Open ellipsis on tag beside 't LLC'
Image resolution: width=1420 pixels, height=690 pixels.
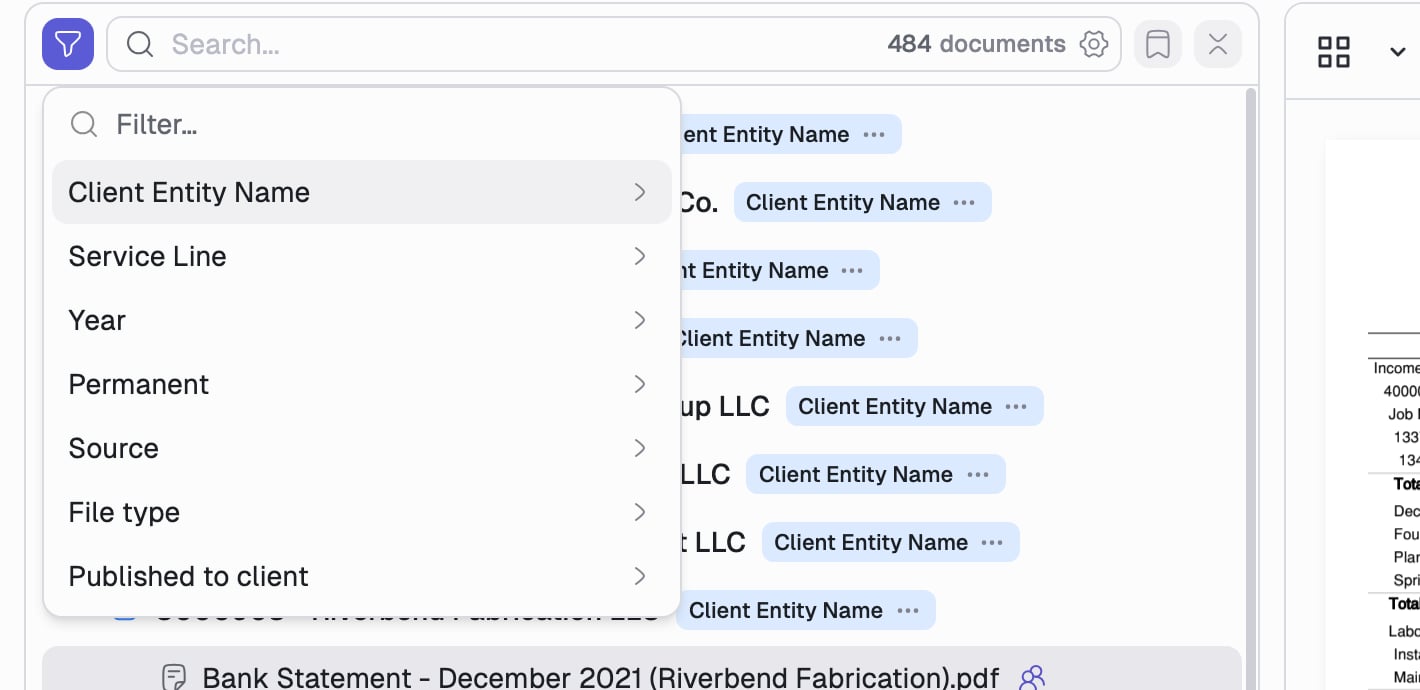coord(992,542)
